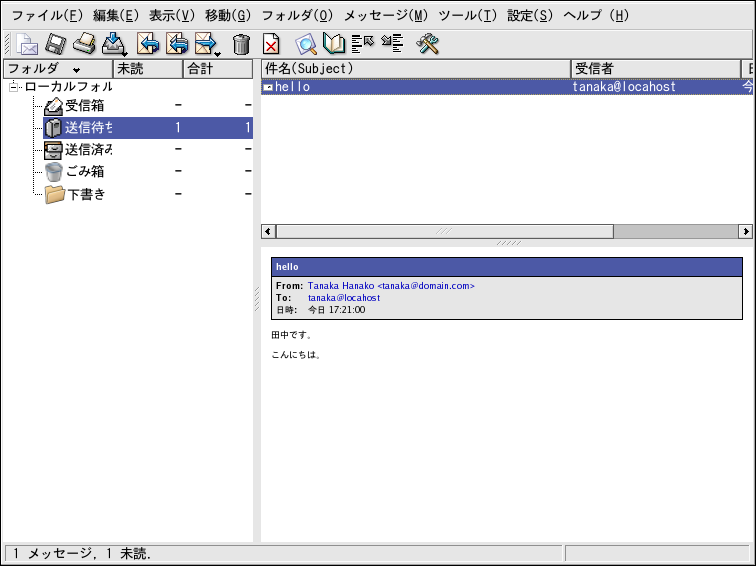Click the reply to sender icon
Image resolution: width=756 pixels, height=566 pixels.
[148, 44]
